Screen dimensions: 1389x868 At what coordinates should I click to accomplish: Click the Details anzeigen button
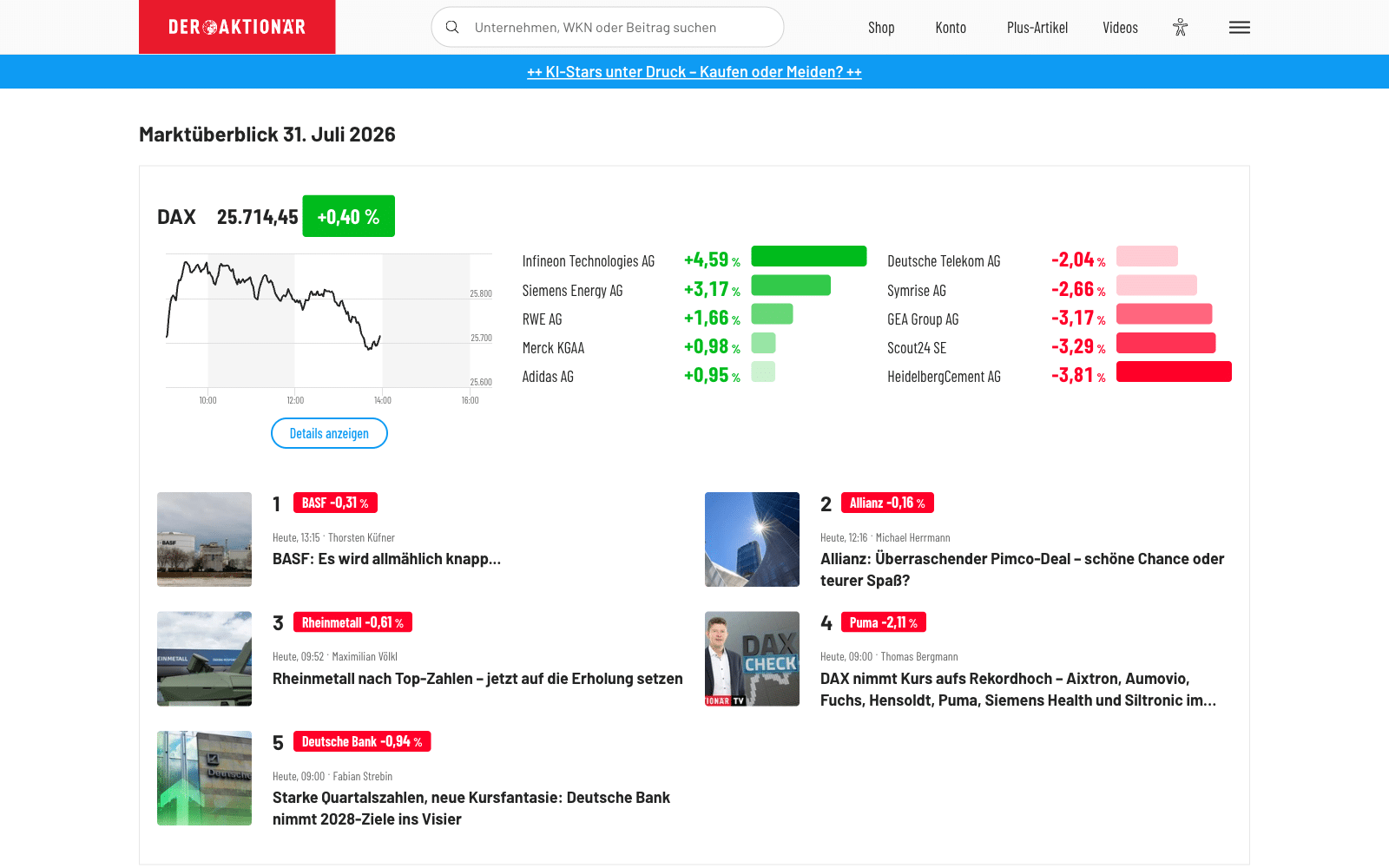coord(329,433)
